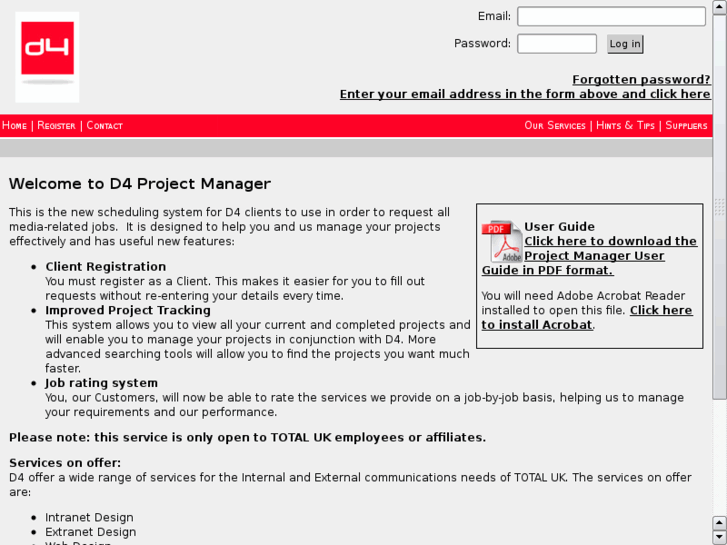
Task: Open the Forgotten password? link
Action: click(x=641, y=80)
